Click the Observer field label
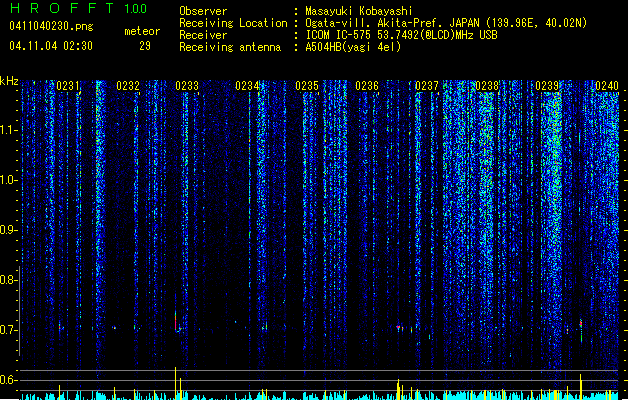Screen dimensions: 629x400 203,11
